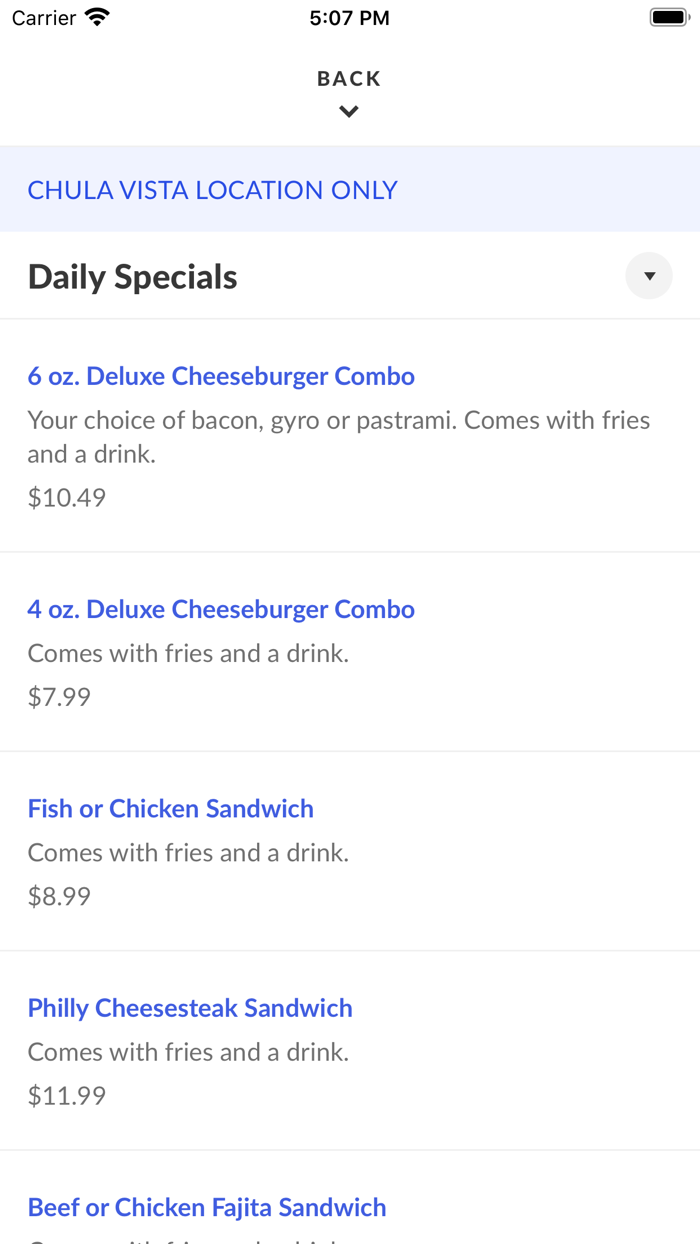Tap the clock showing 5:07 PM
The image size is (700, 1244).
pos(349,17)
